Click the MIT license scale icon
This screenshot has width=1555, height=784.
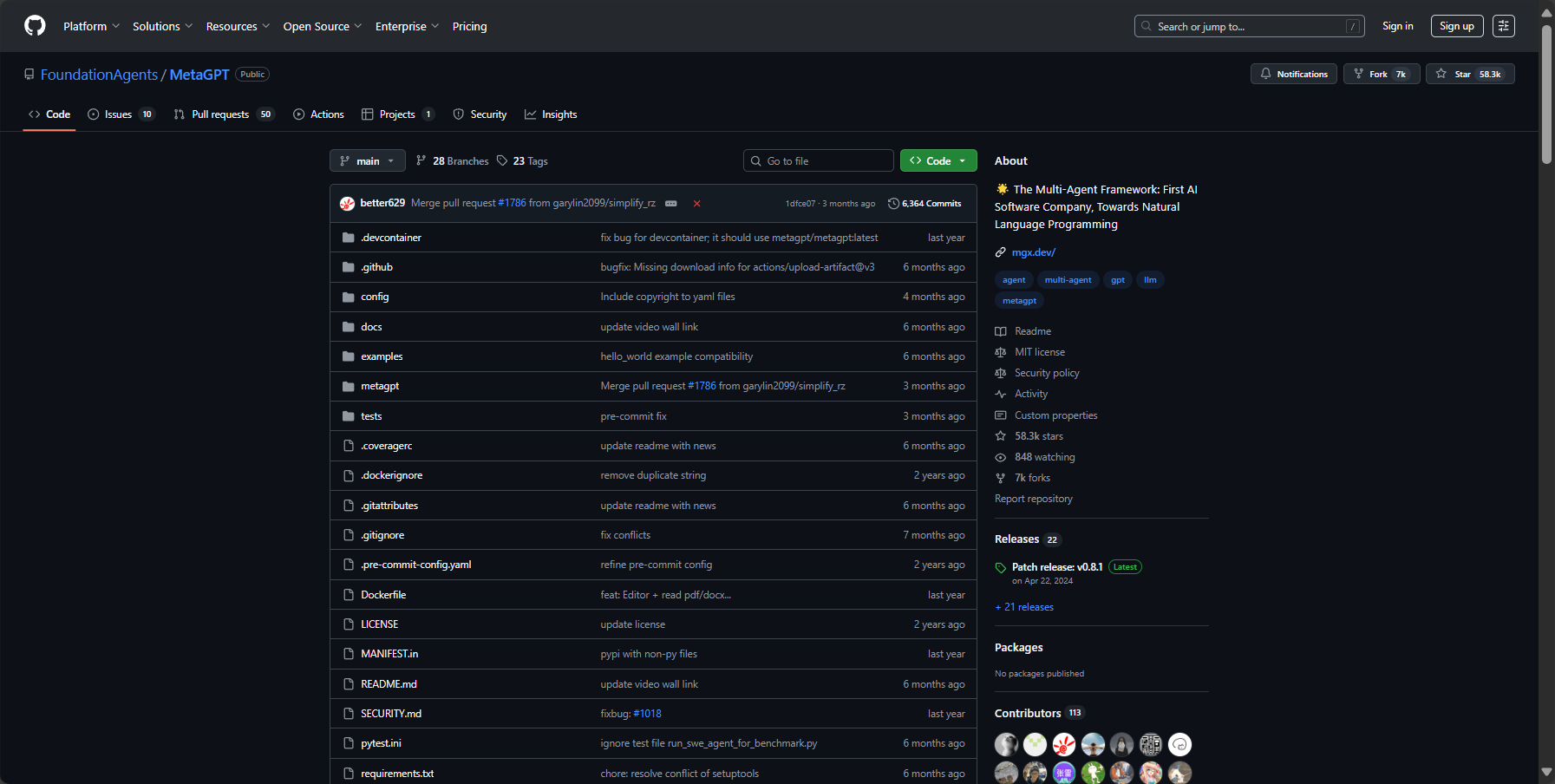(1001, 352)
